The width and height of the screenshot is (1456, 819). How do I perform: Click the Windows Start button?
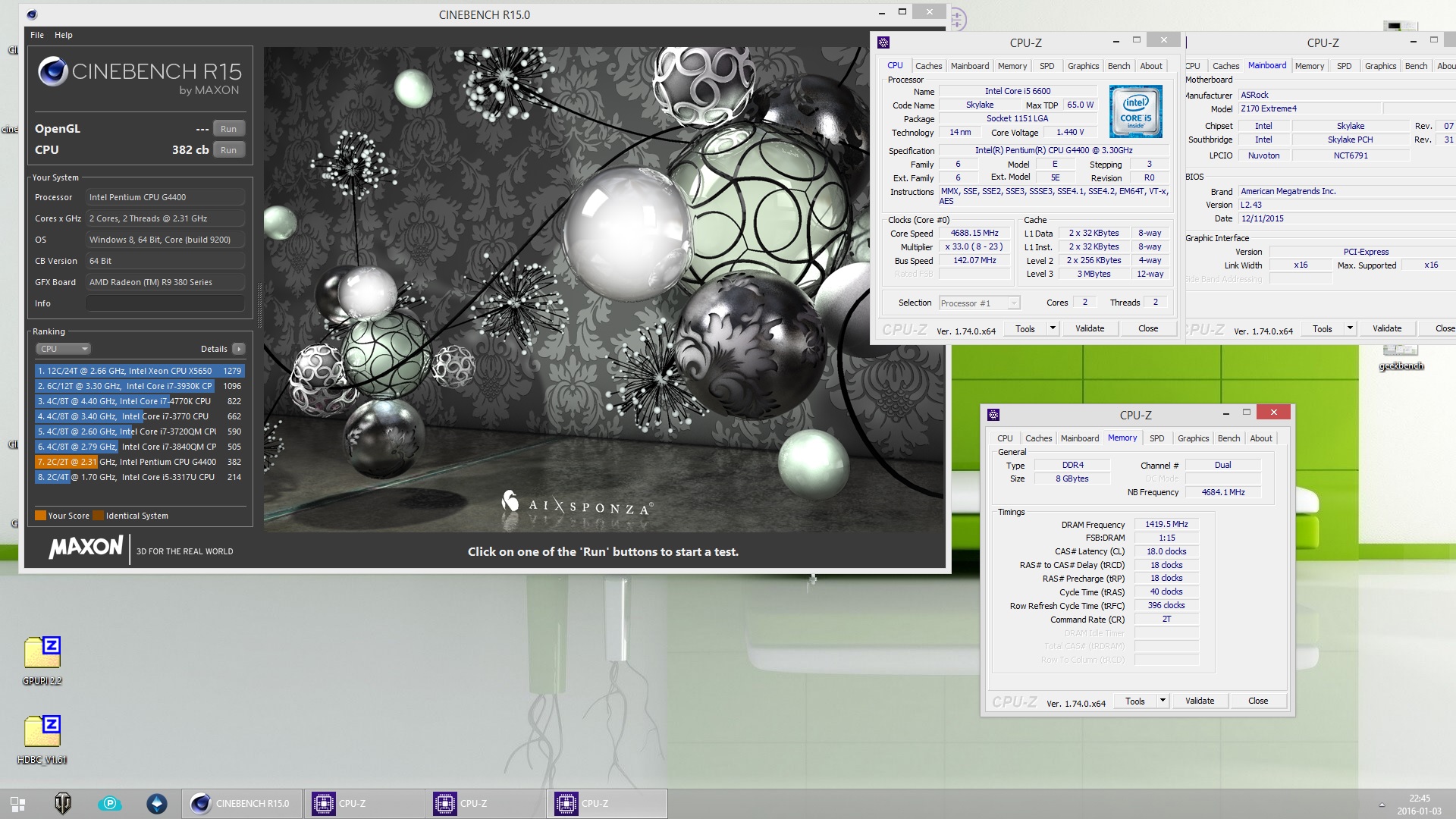pos(17,804)
